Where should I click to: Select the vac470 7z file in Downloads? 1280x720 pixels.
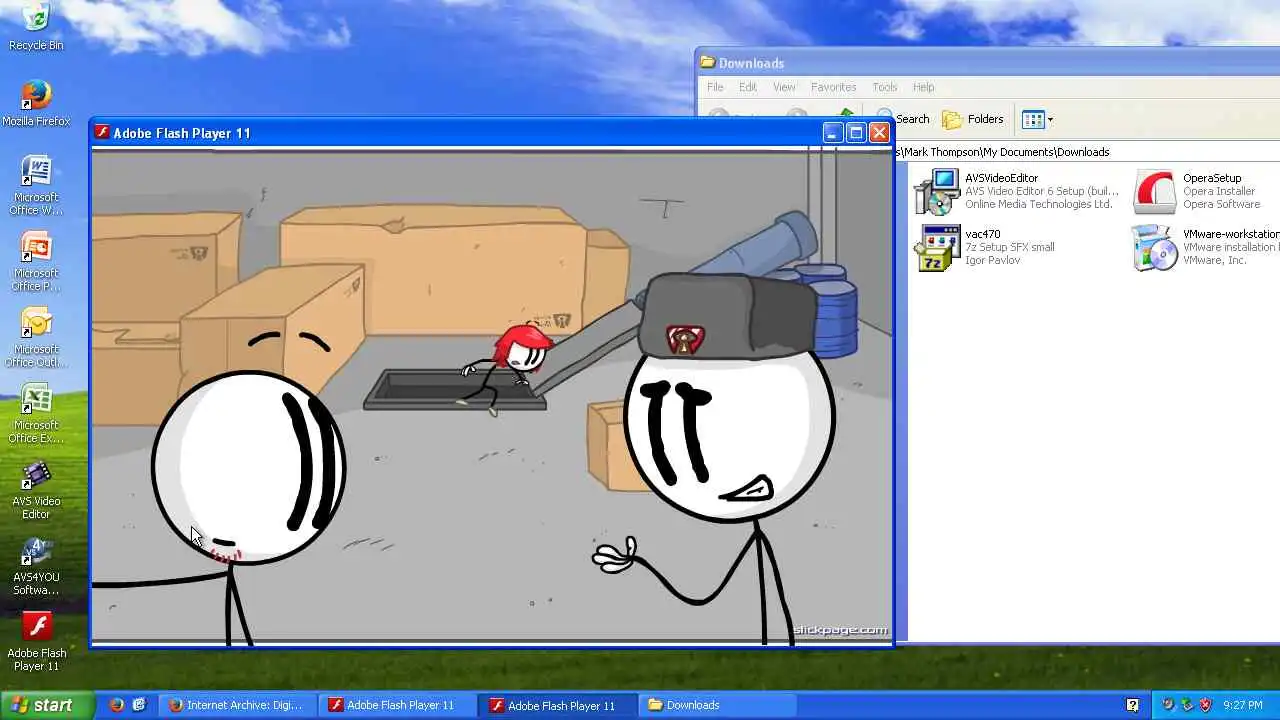[x=985, y=247]
